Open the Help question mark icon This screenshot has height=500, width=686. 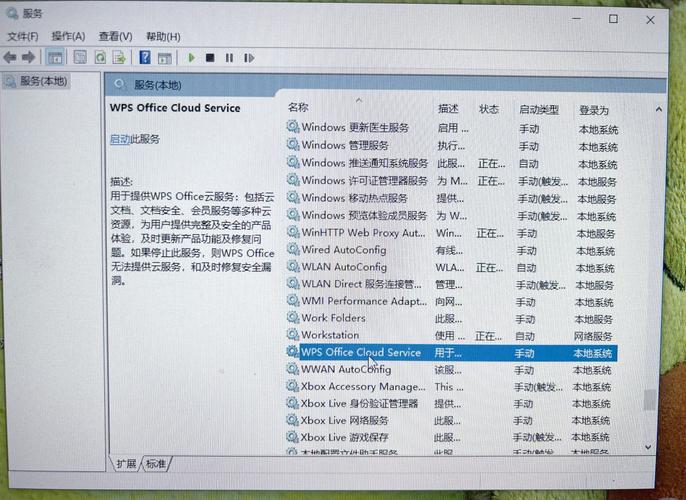145,57
